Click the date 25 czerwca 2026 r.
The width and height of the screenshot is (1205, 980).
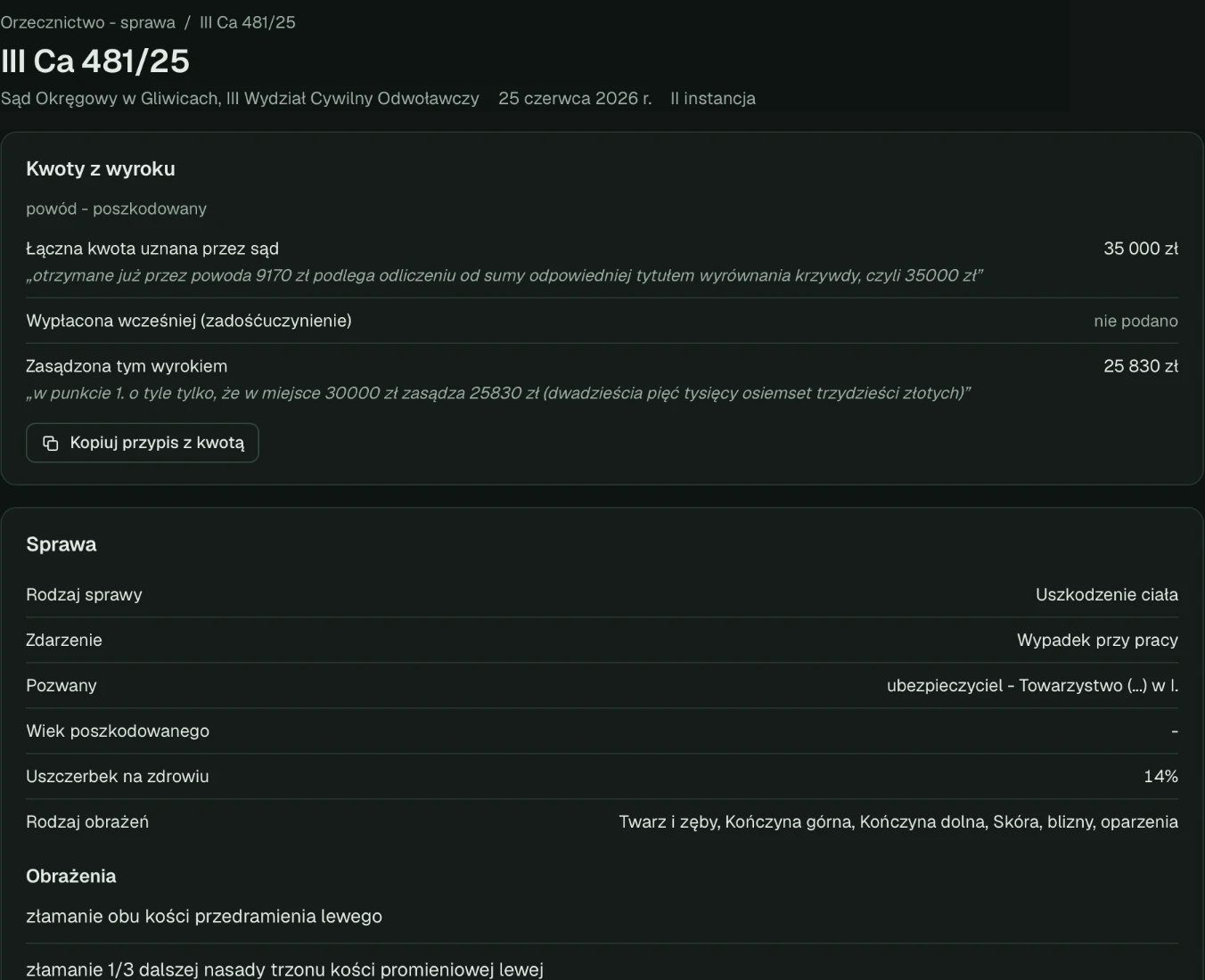tap(575, 98)
